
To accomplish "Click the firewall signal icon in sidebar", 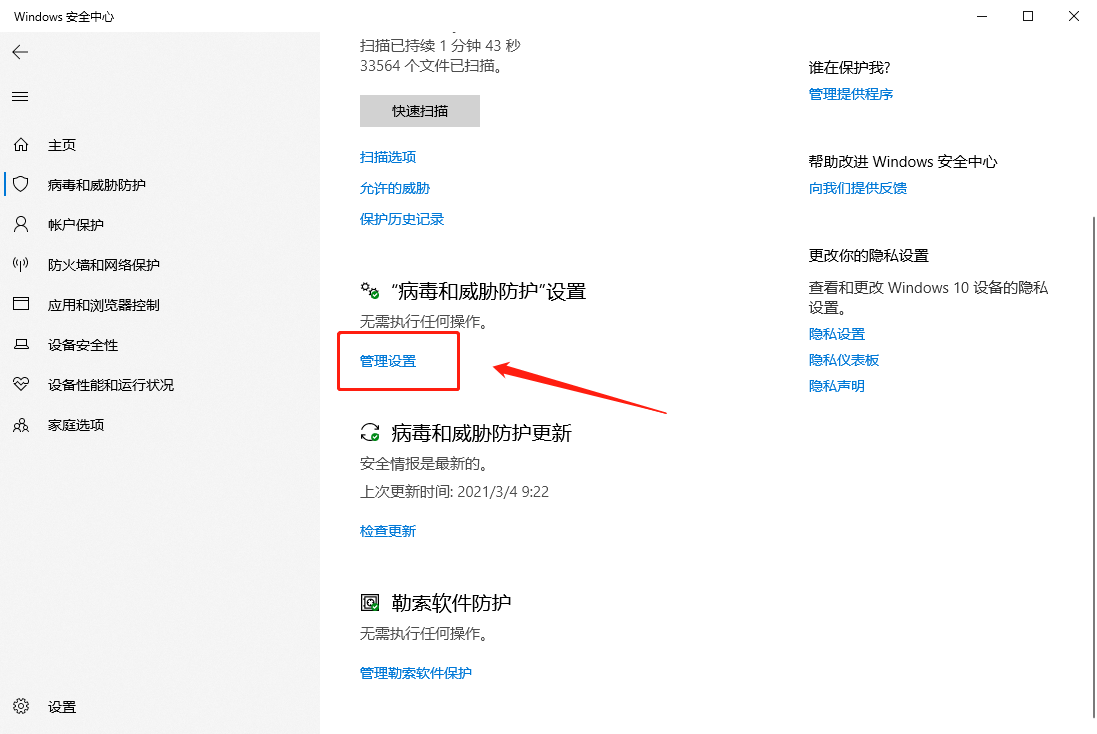I will point(21,265).
